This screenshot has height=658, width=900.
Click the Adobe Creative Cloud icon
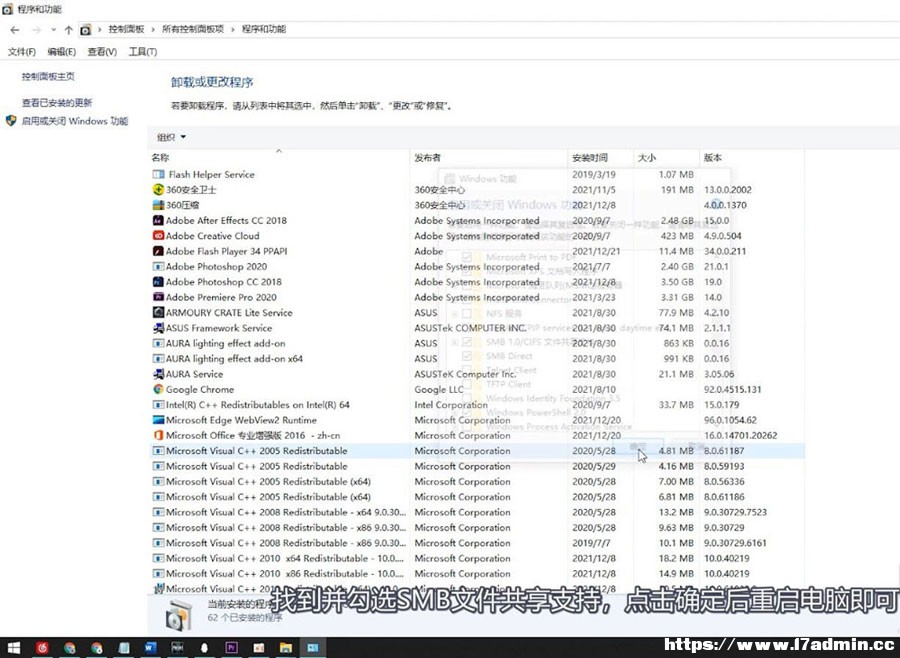(158, 236)
